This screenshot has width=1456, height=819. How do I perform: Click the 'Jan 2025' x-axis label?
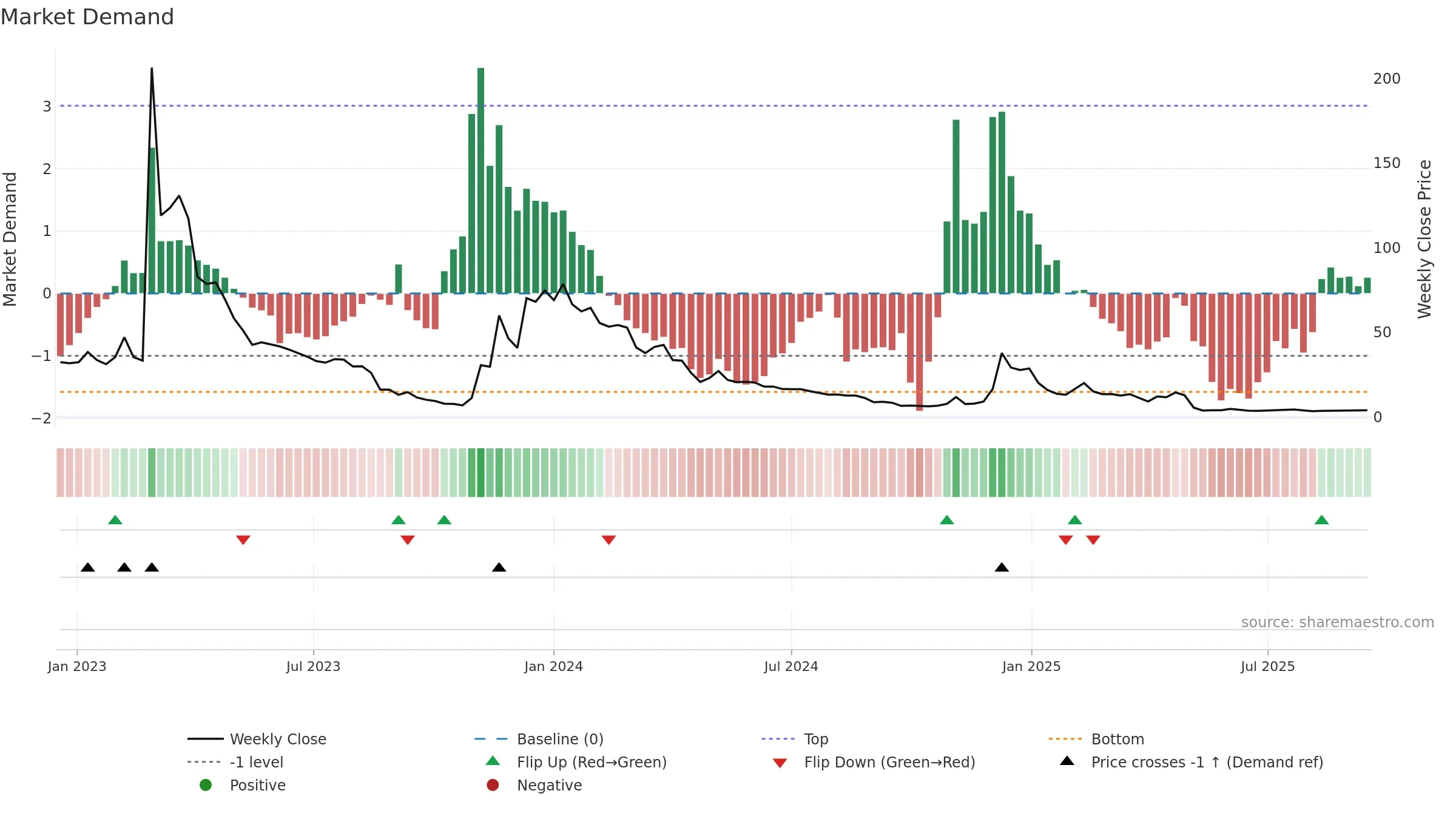(x=1031, y=666)
